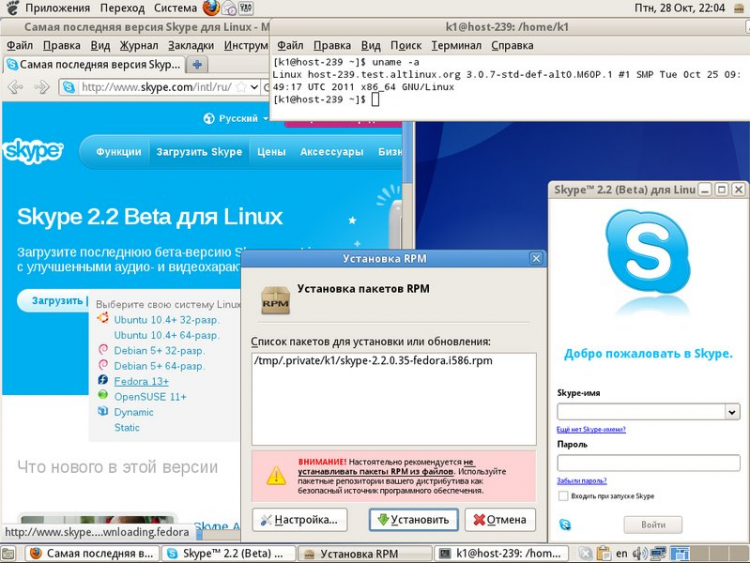Image resolution: width=750 pixels, height=563 pixels.
Task: Click the Skype status icon near Войти
Action: 564,525
